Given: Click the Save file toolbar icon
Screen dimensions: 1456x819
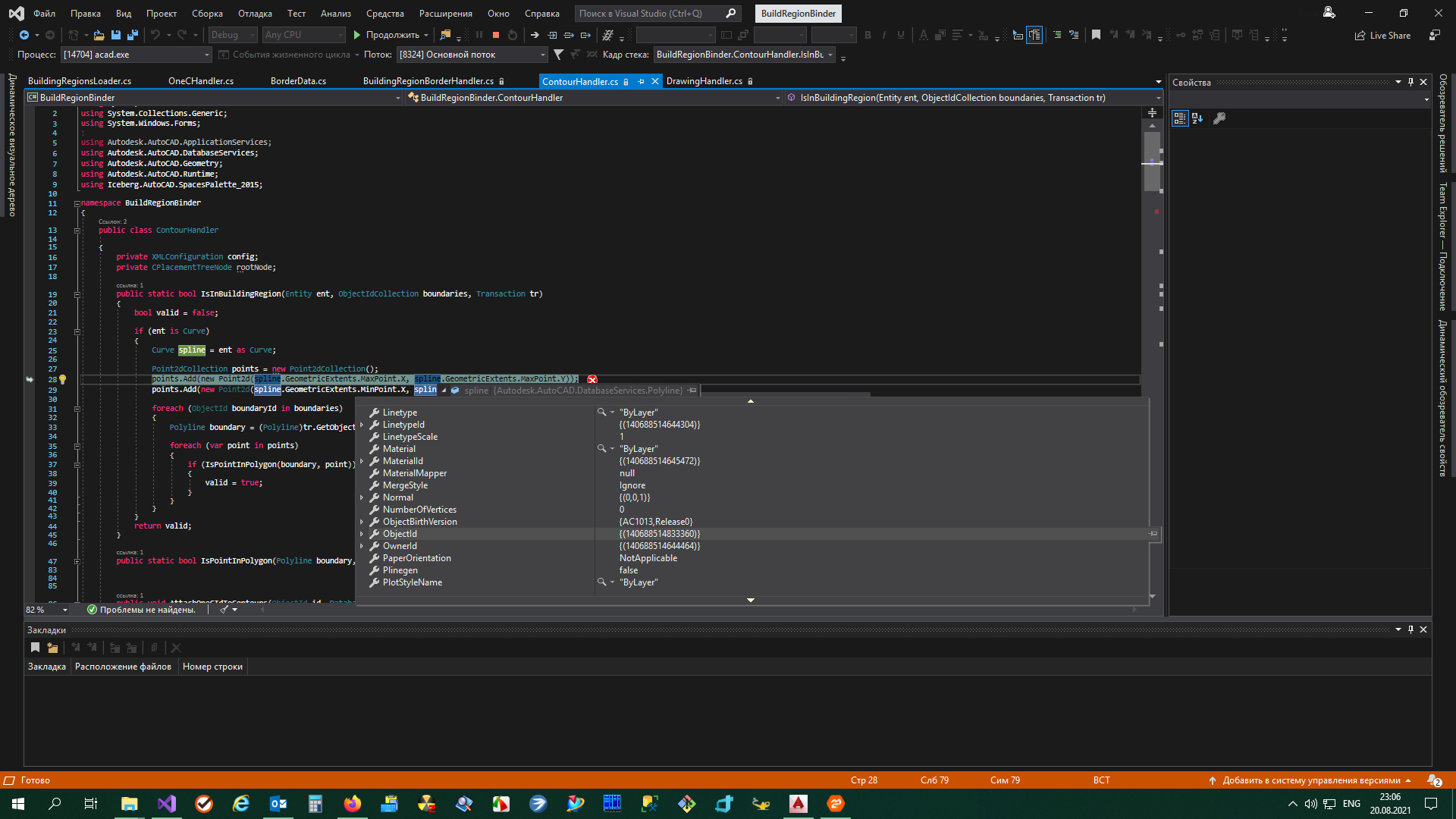Looking at the screenshot, I should tap(116, 35).
